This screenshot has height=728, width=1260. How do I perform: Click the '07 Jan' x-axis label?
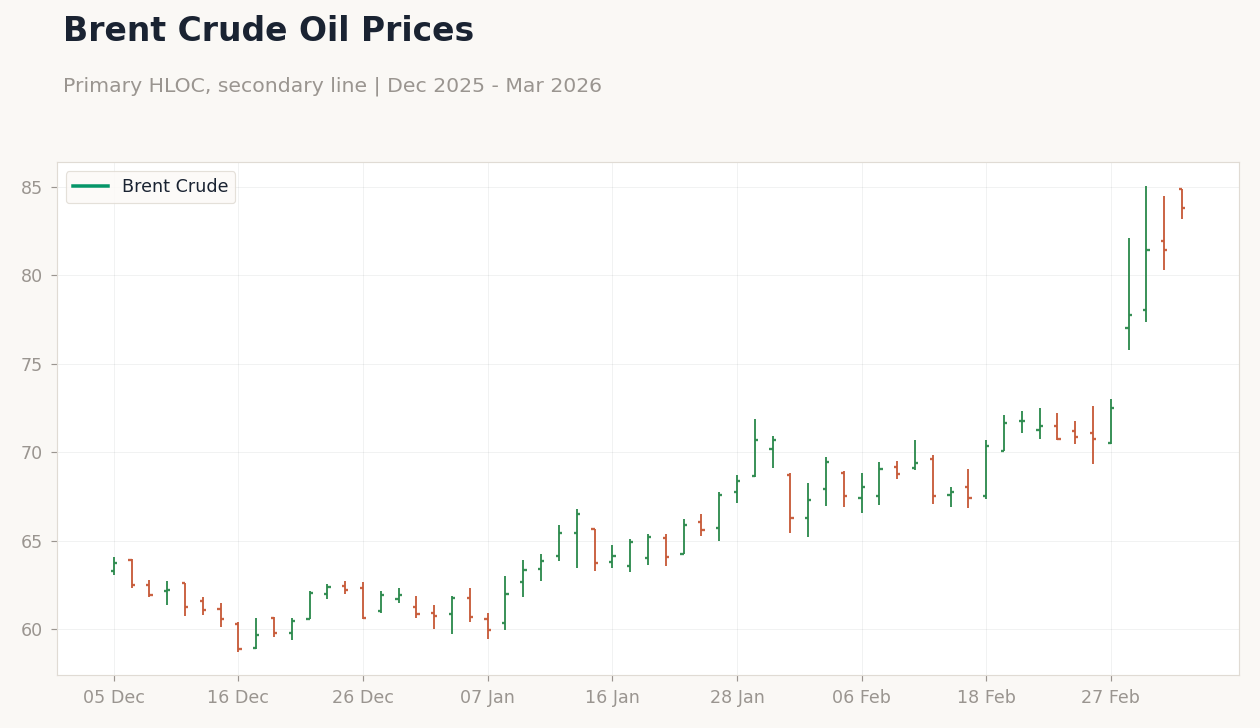[488, 698]
